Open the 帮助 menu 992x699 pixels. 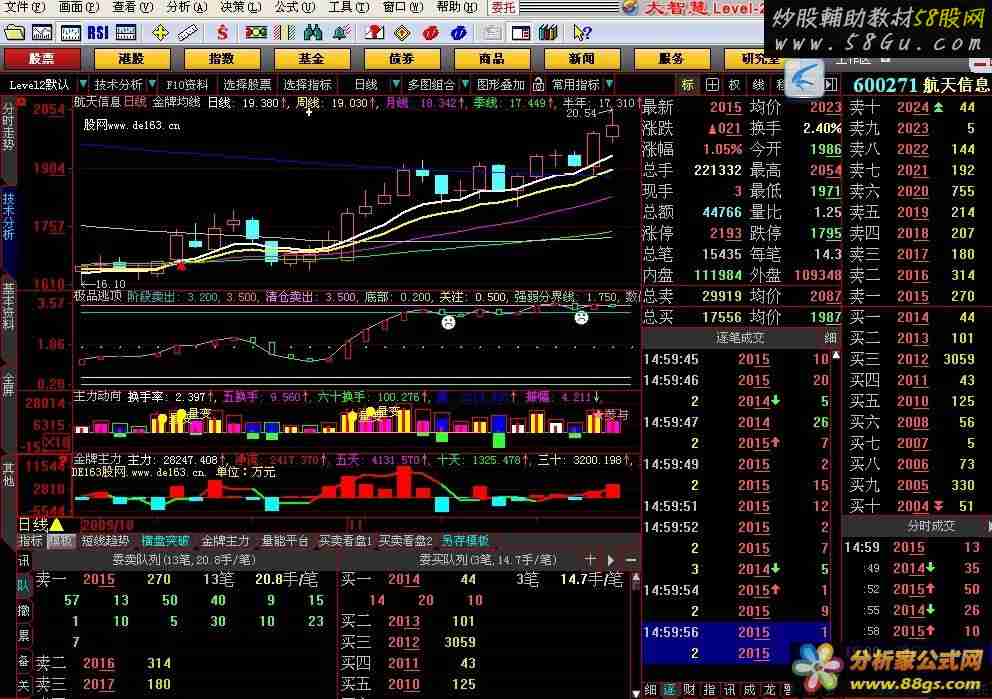[x=457, y=7]
